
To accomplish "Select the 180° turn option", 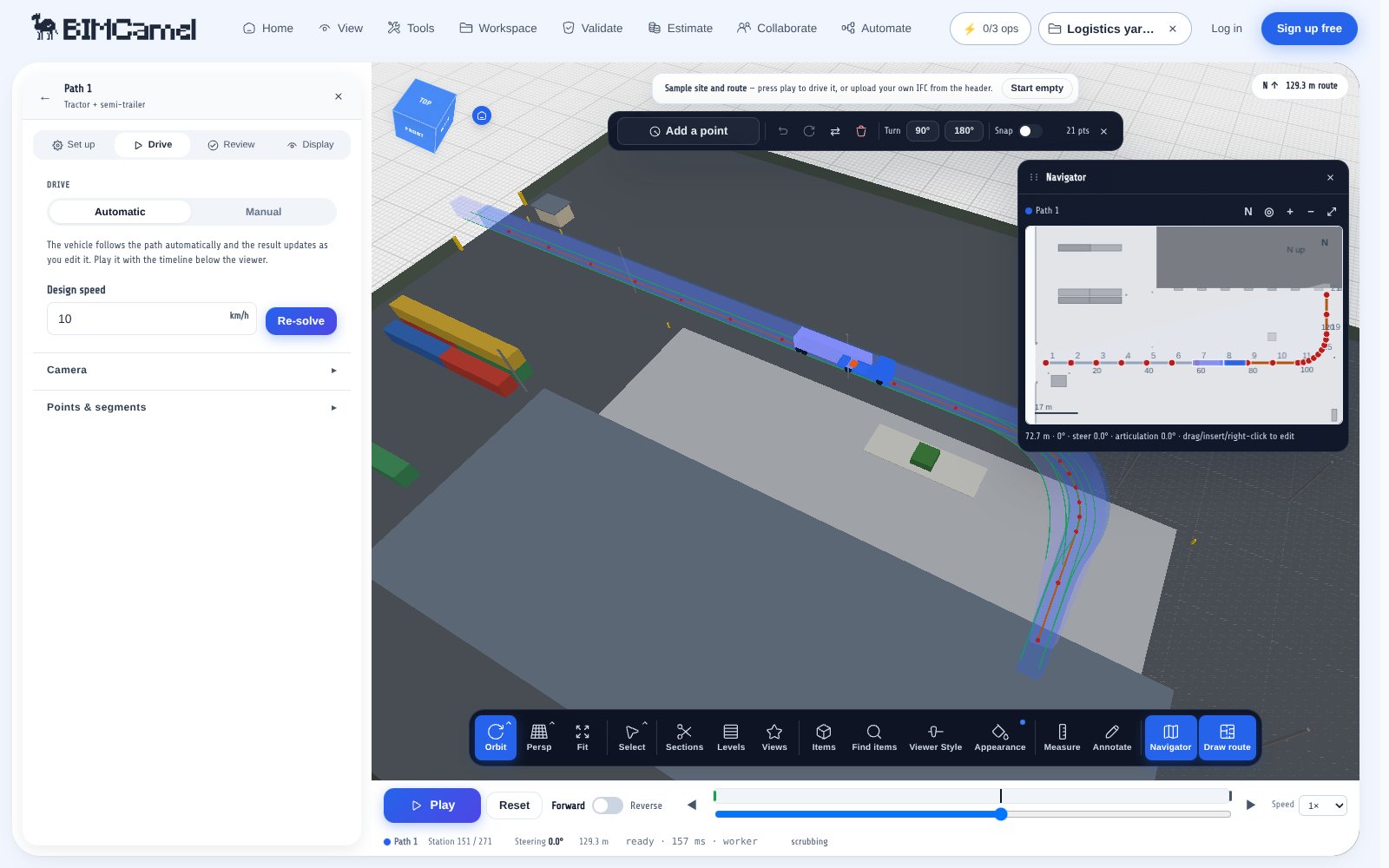I will (964, 131).
